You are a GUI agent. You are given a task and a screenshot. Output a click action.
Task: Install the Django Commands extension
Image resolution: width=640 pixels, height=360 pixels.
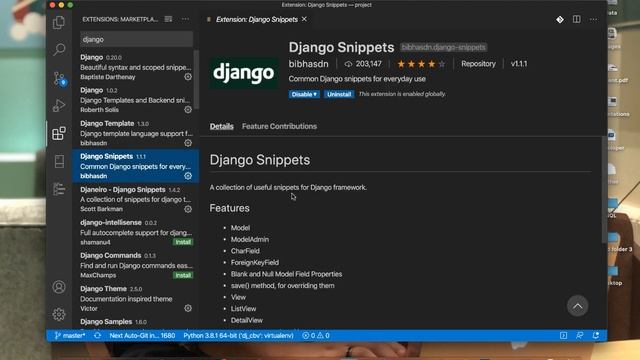[x=183, y=275]
